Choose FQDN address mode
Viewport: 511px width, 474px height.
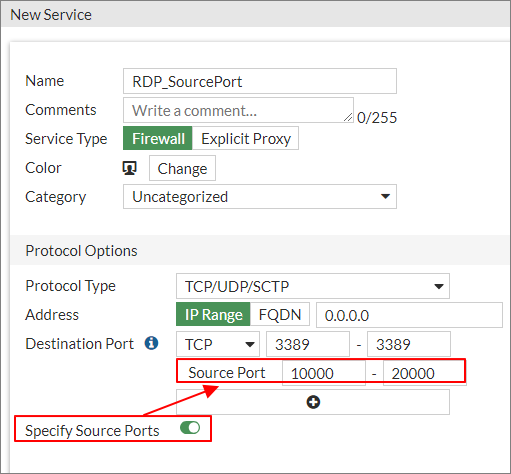[280, 314]
